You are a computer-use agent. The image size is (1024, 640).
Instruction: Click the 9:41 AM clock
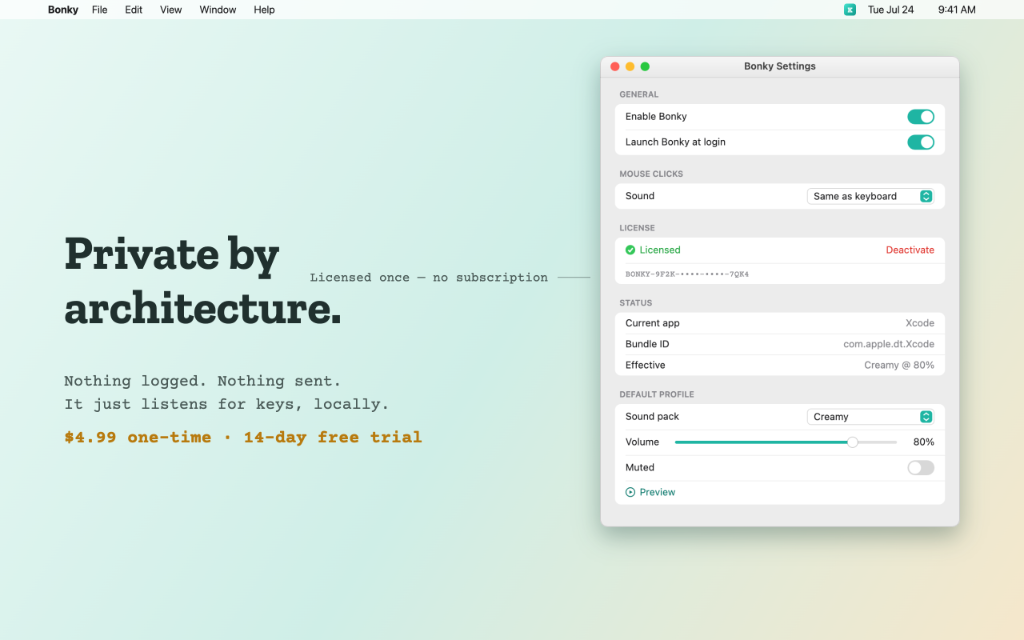pos(957,10)
